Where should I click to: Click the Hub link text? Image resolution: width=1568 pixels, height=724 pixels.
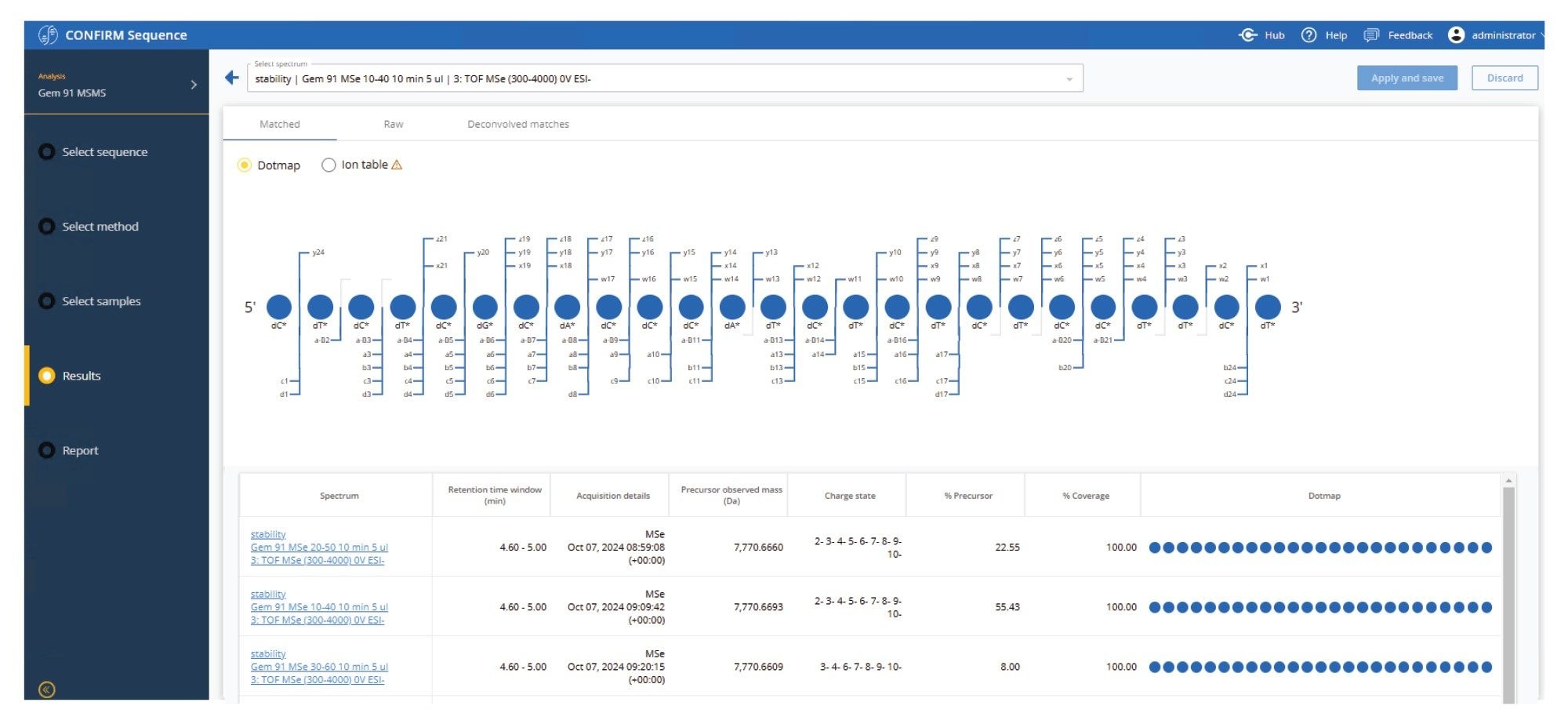click(x=1275, y=35)
